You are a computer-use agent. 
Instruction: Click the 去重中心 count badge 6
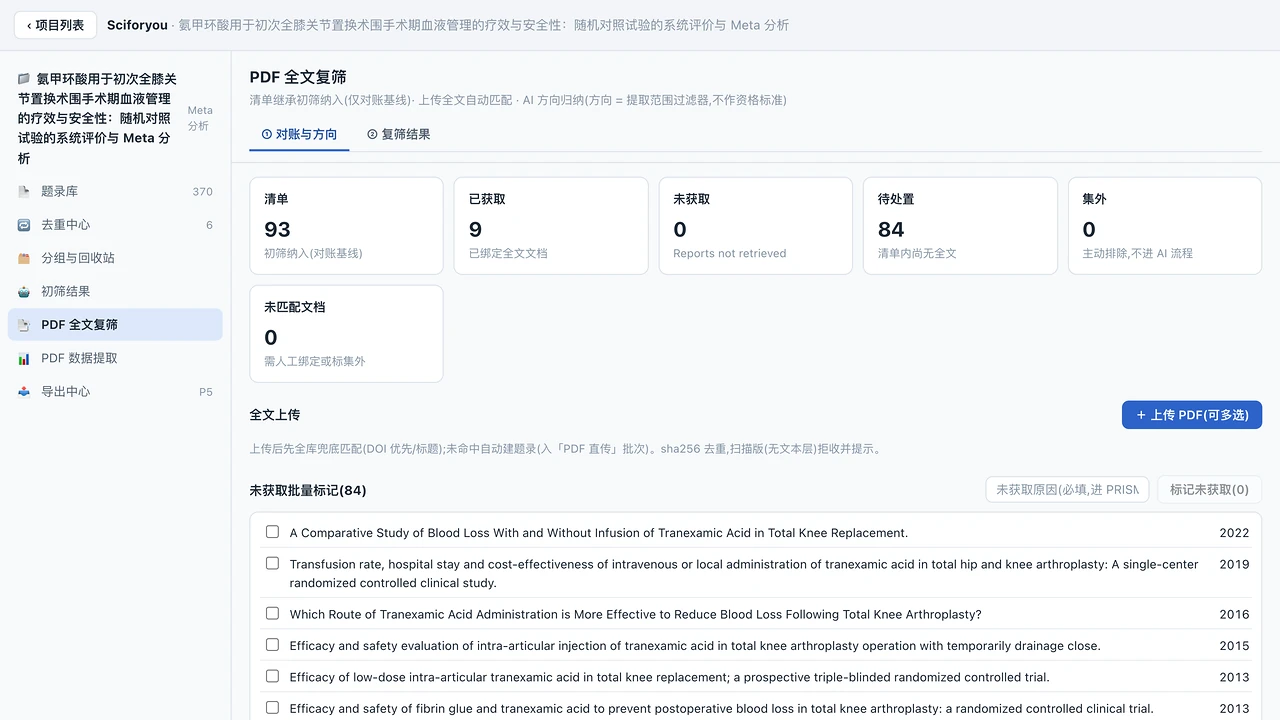pyautogui.click(x=209, y=225)
